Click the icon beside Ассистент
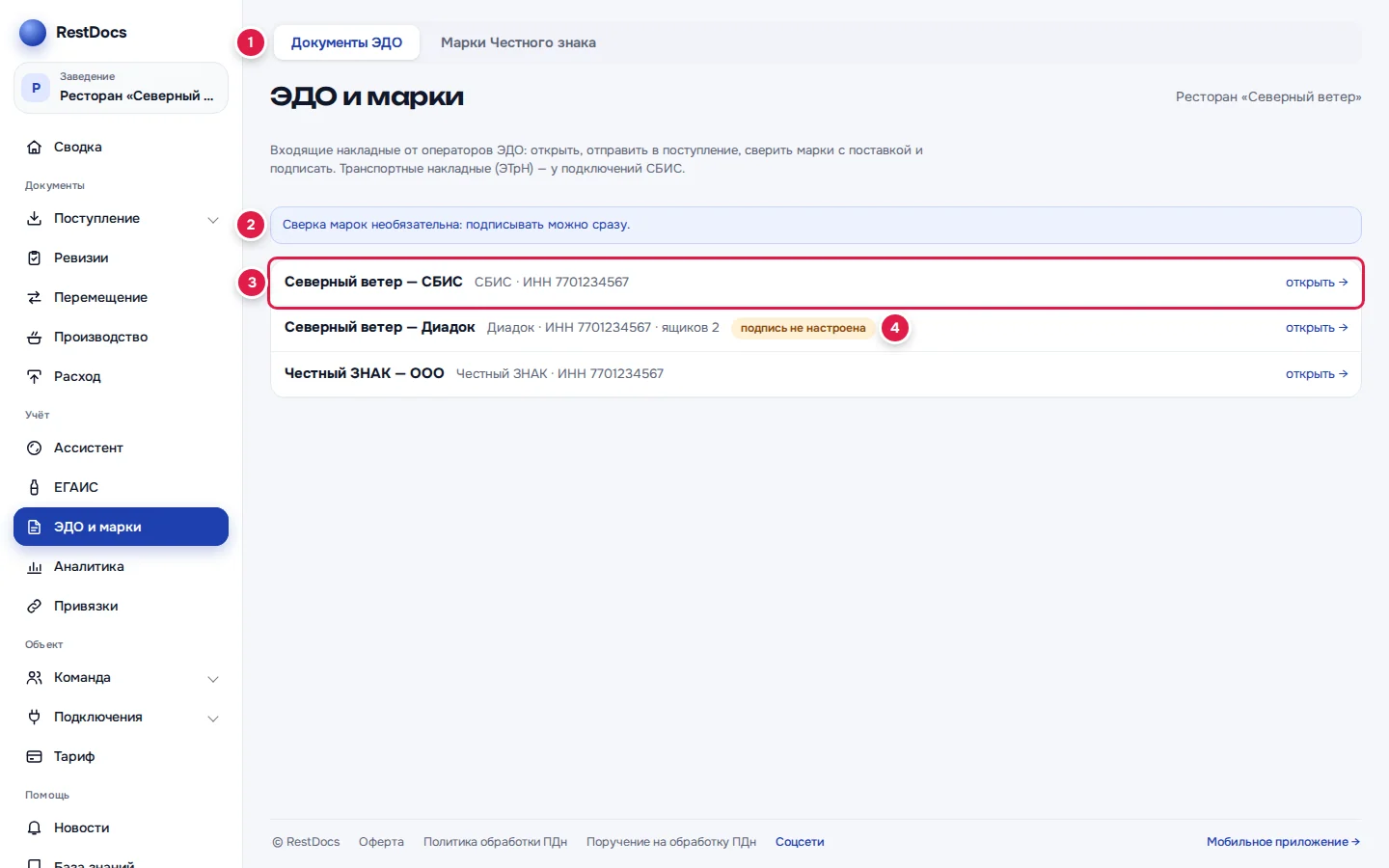Screen dimensions: 1389x868 (x=35, y=448)
